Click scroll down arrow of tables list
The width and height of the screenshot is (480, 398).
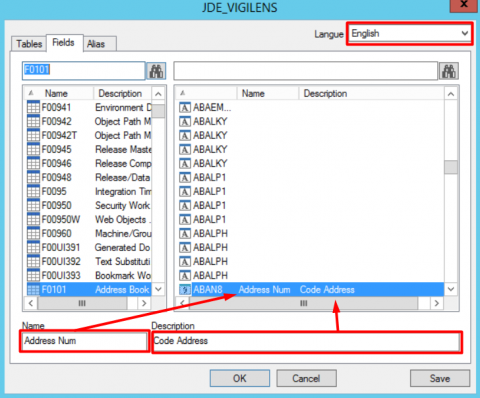[x=158, y=289]
